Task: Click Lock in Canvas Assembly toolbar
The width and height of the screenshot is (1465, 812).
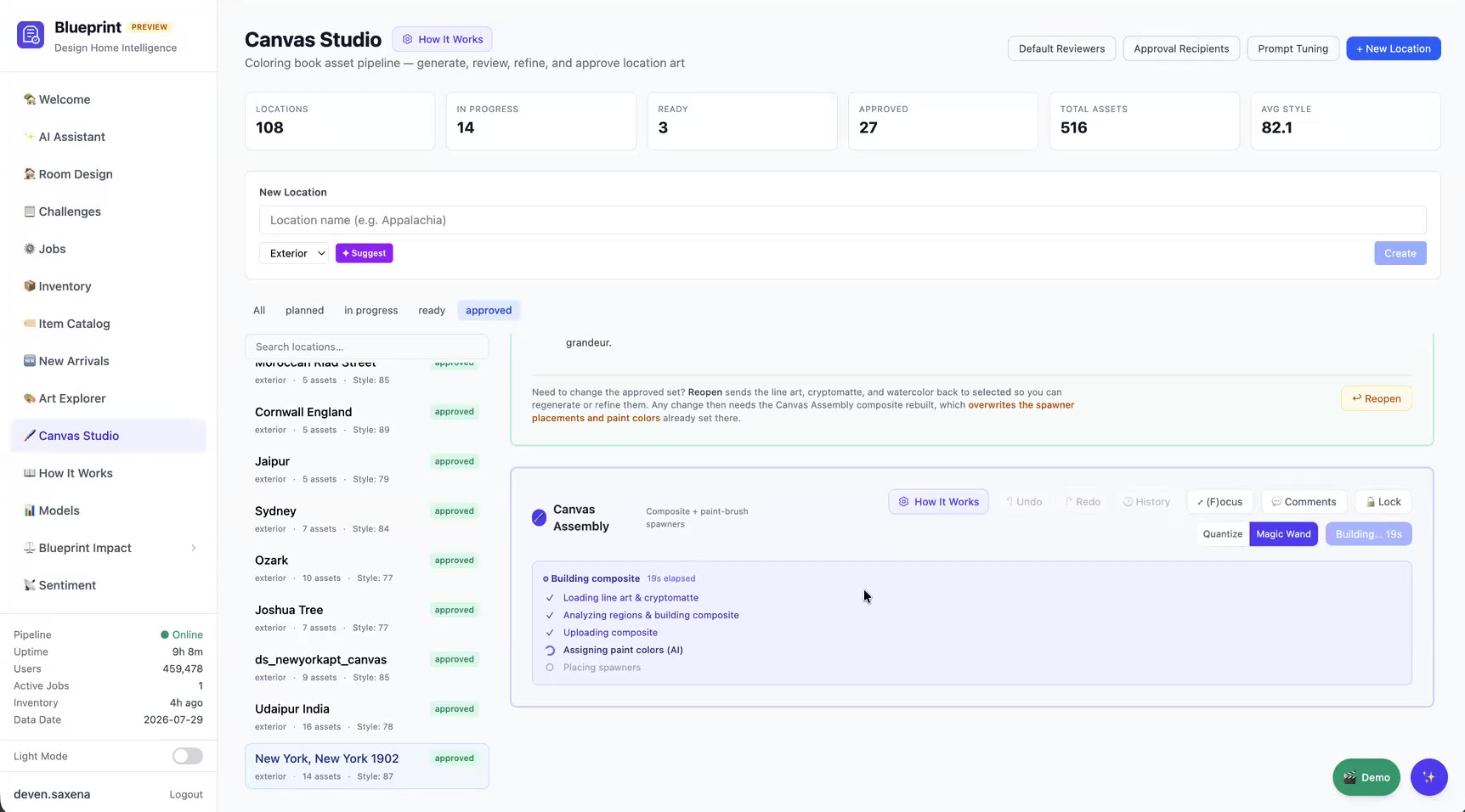Action: click(x=1383, y=502)
